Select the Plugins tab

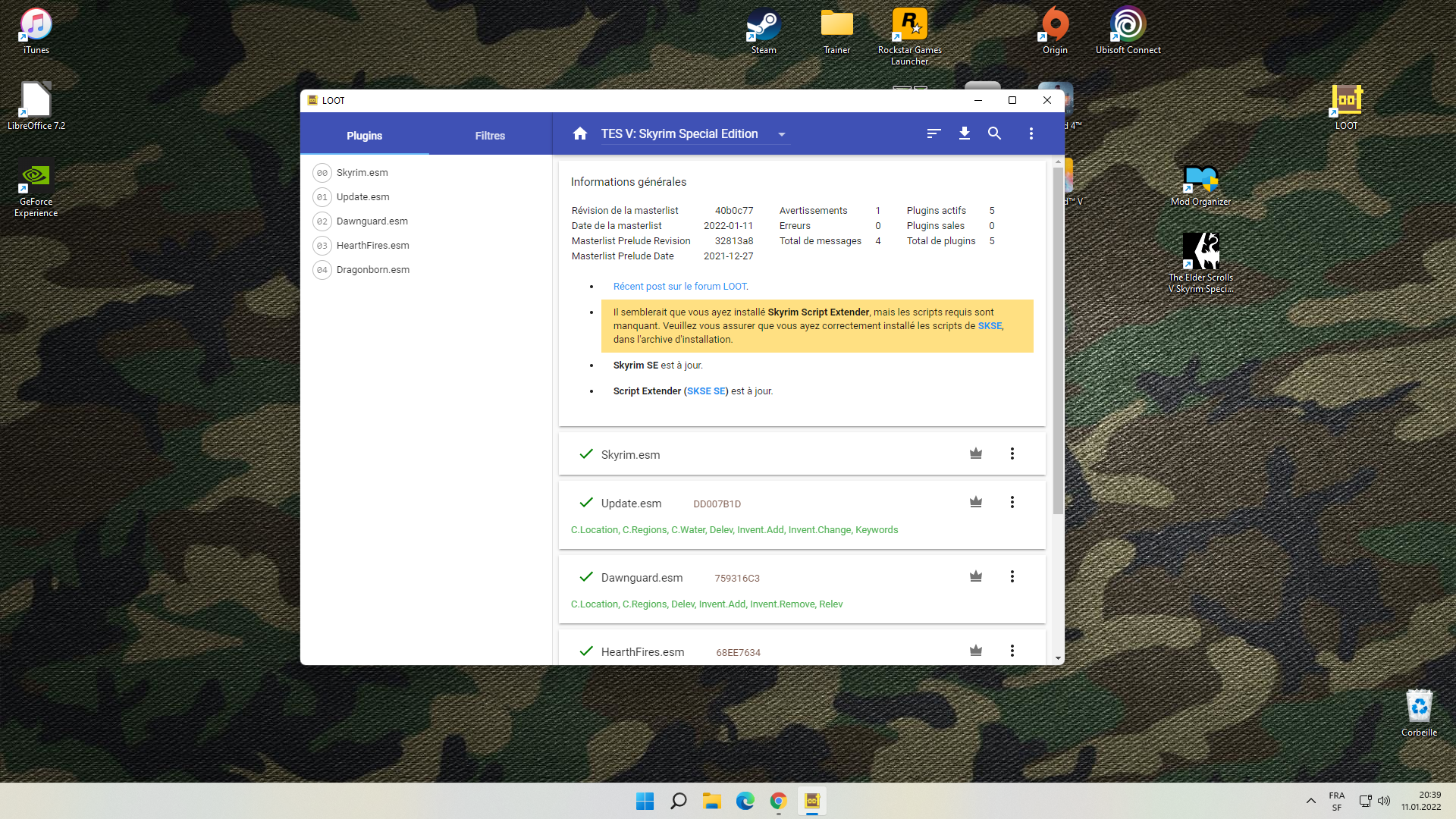tap(364, 136)
